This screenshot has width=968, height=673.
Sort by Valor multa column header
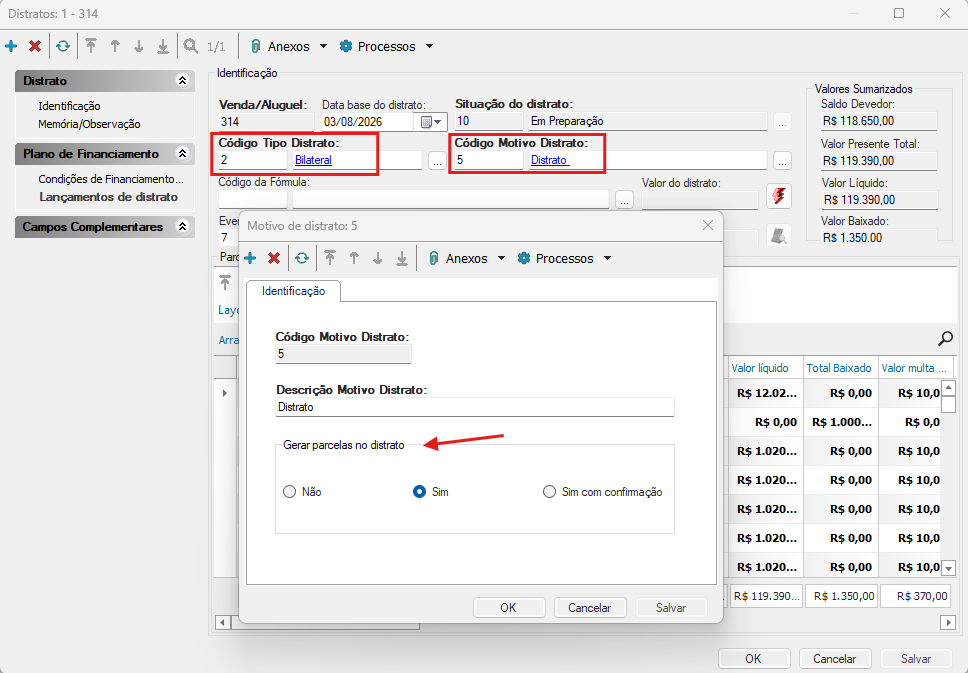click(914, 368)
